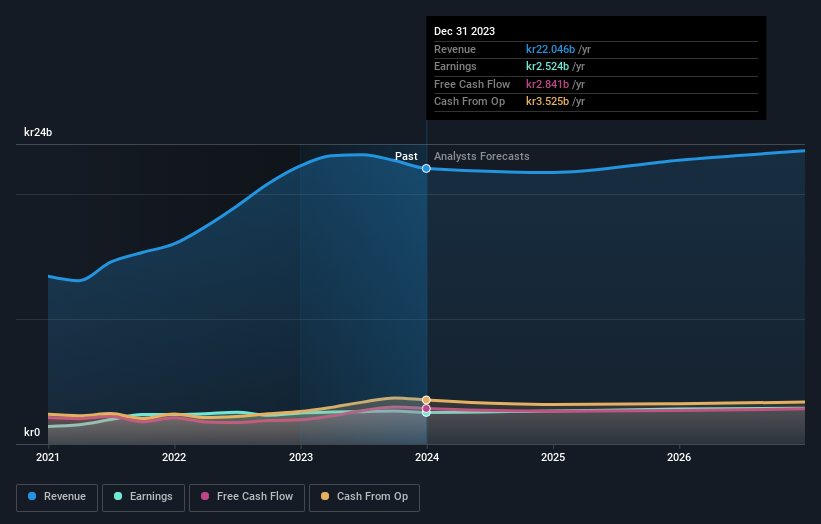
Task: Click the Analysts Forecasts label
Action: [481, 156]
